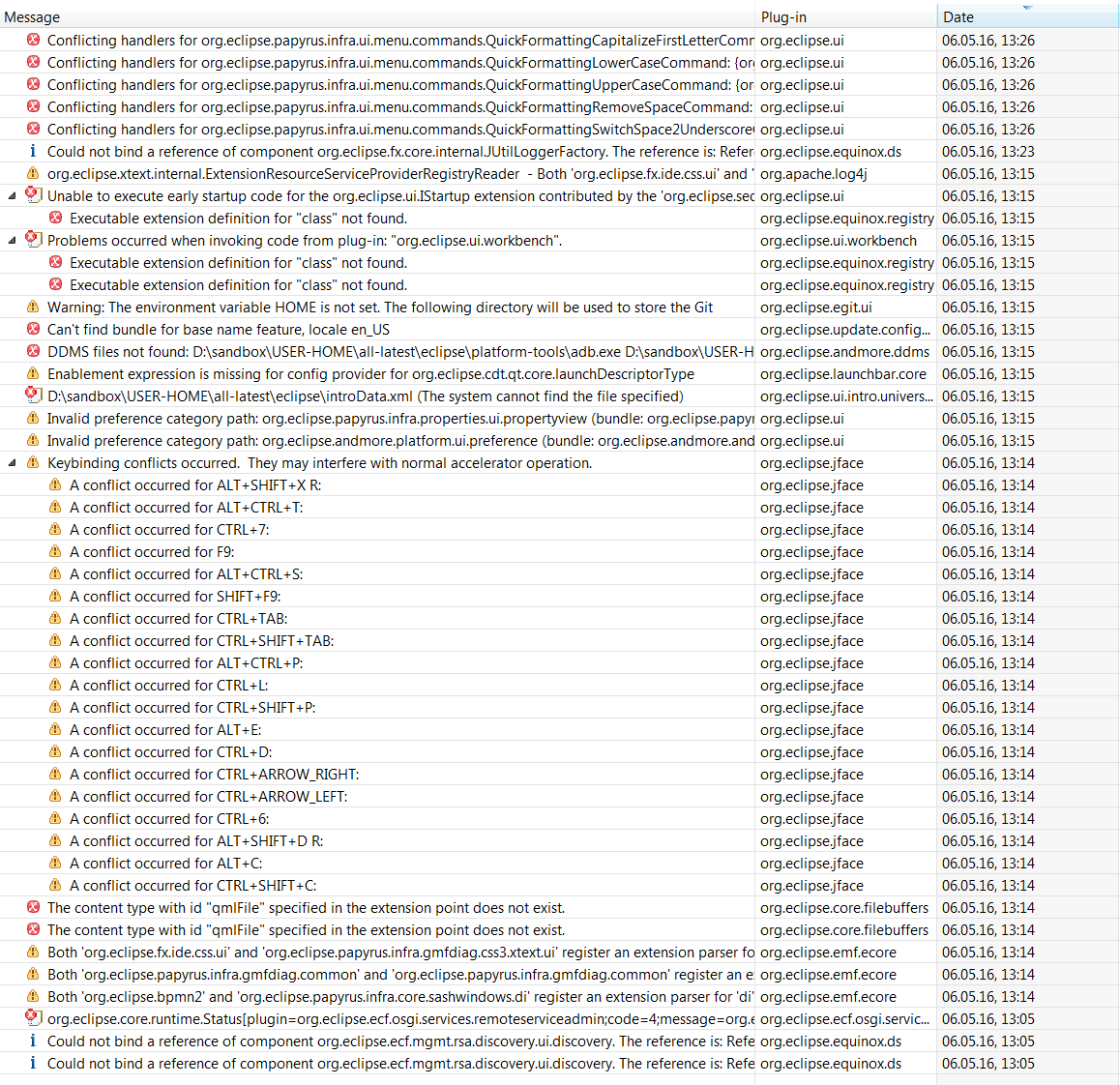Select 'A conflict occurred for CTRL+L:' row
Viewport: 1120px width, 1085px height.
point(559,686)
